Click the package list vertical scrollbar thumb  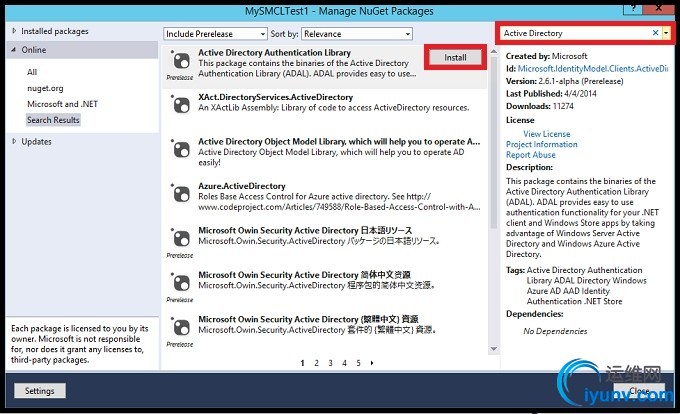494,142
